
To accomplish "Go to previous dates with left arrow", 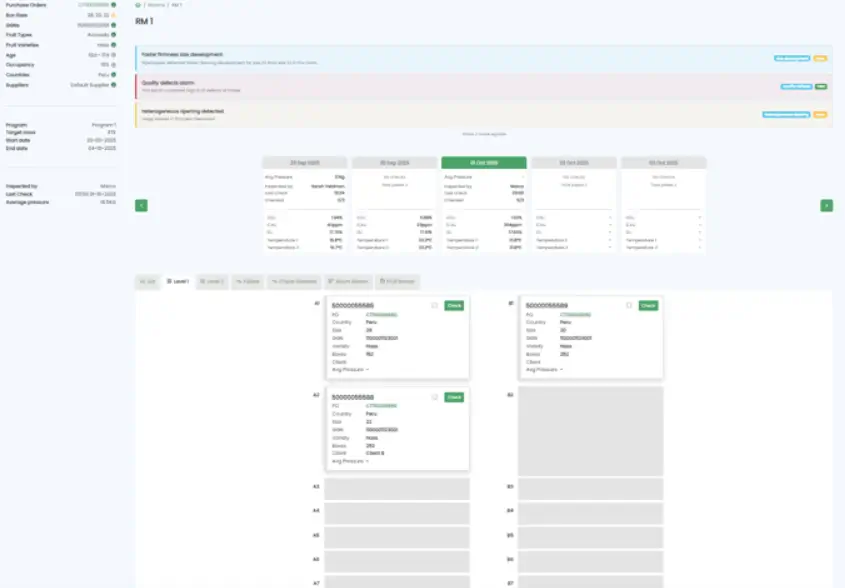I will coord(142,205).
